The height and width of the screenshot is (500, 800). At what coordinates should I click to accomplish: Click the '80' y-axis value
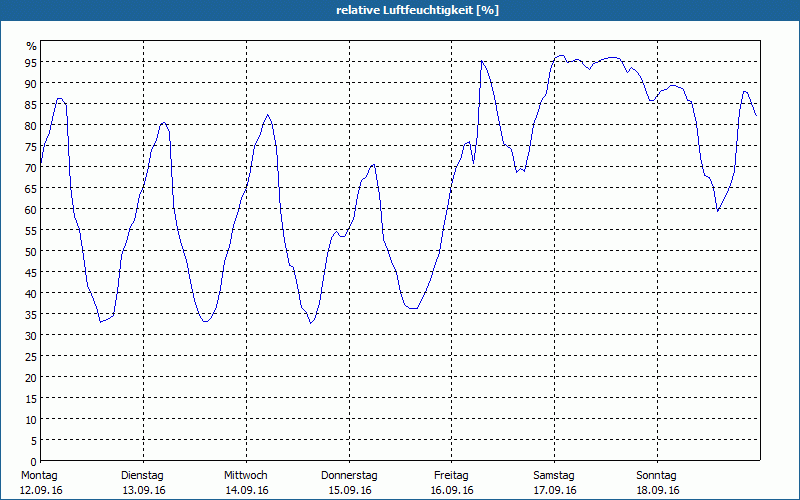(x=31, y=126)
